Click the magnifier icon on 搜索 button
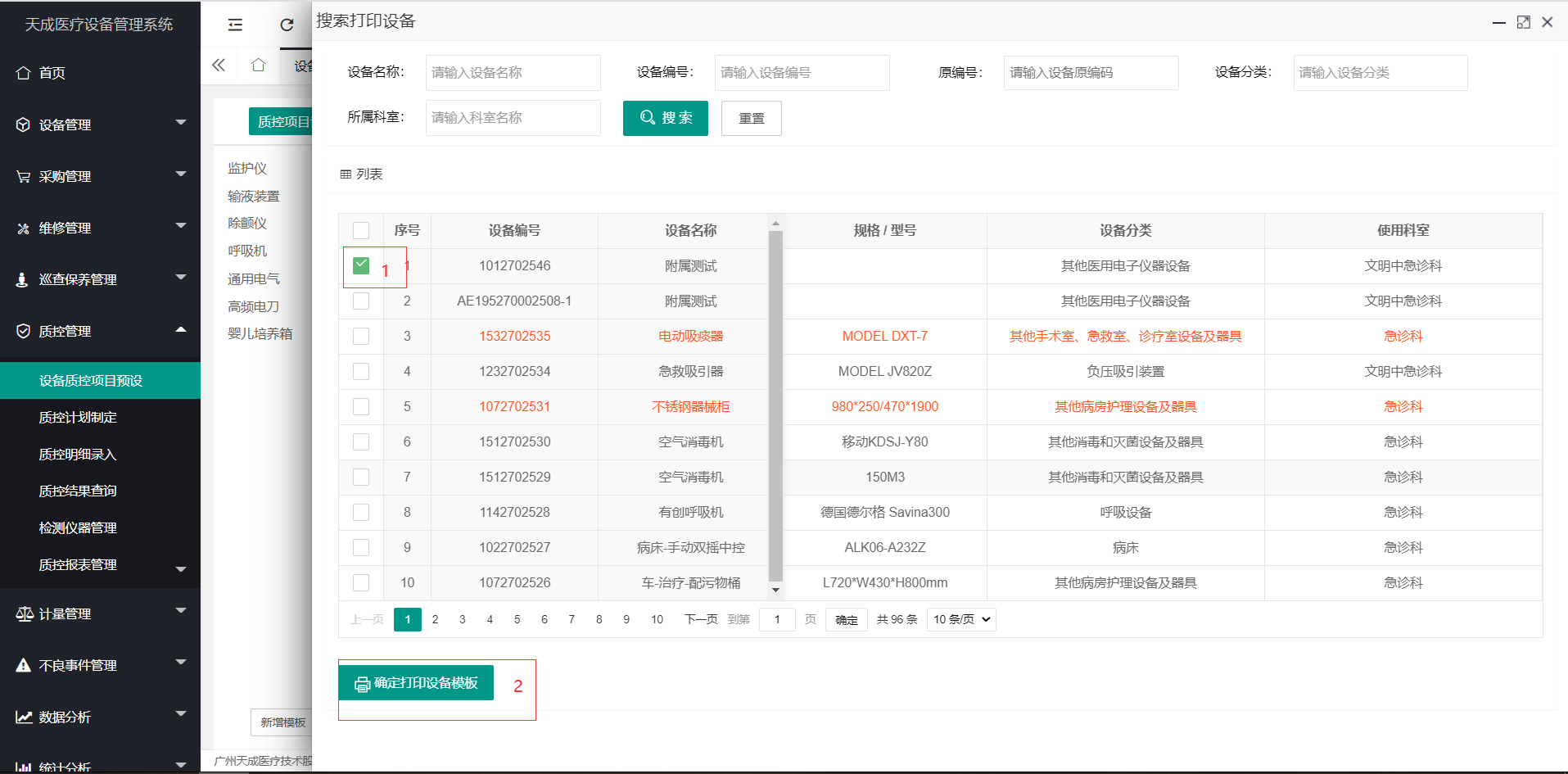 pos(648,117)
